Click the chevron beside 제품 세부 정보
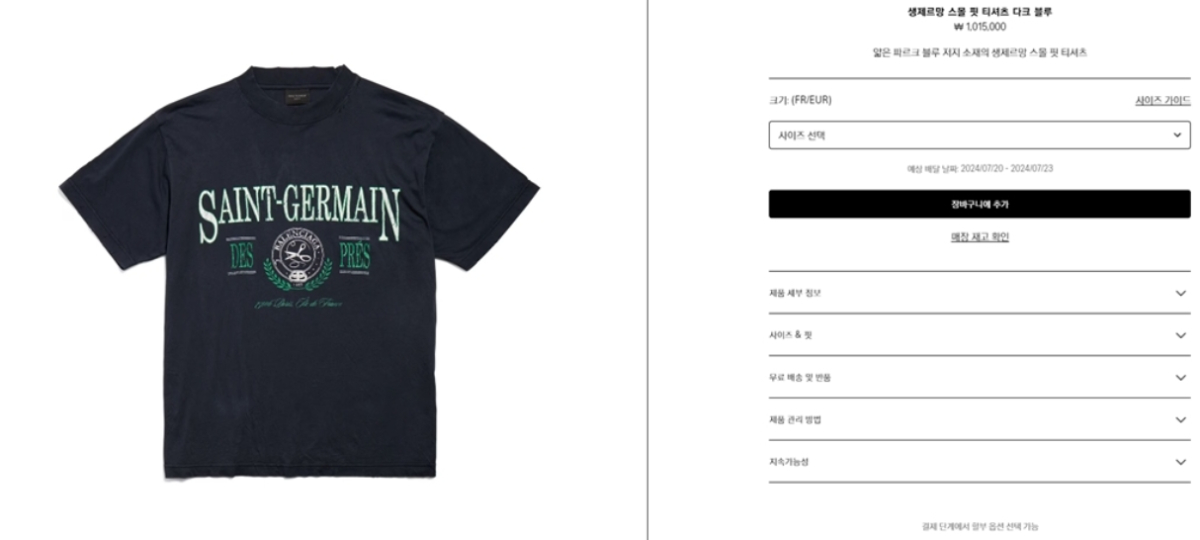The image size is (1200, 540). 1181,293
